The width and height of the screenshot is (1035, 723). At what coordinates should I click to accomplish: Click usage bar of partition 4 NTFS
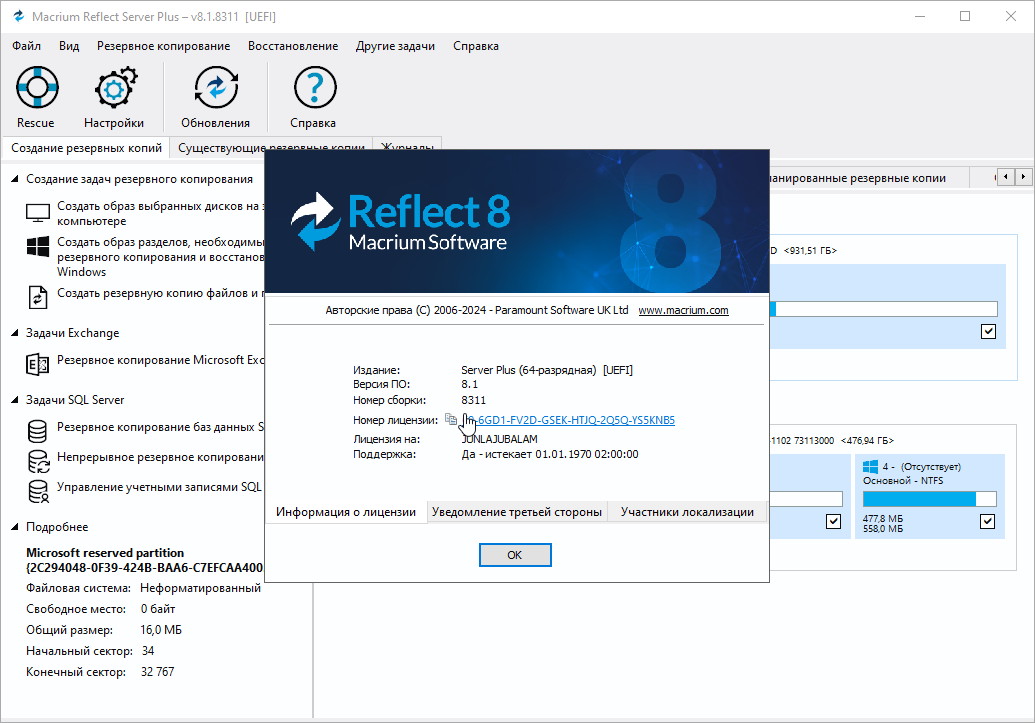(929, 499)
